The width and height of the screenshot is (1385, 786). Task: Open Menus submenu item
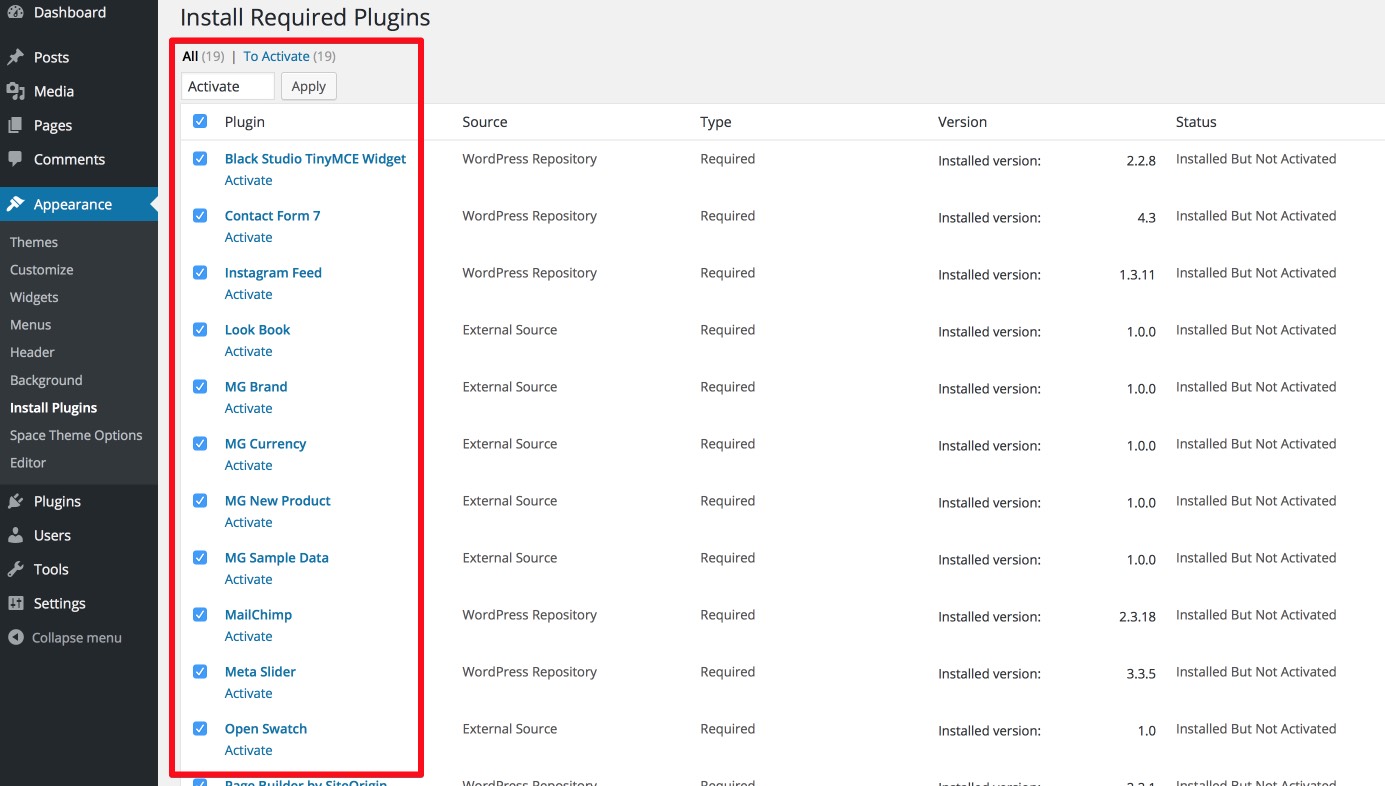(x=31, y=325)
